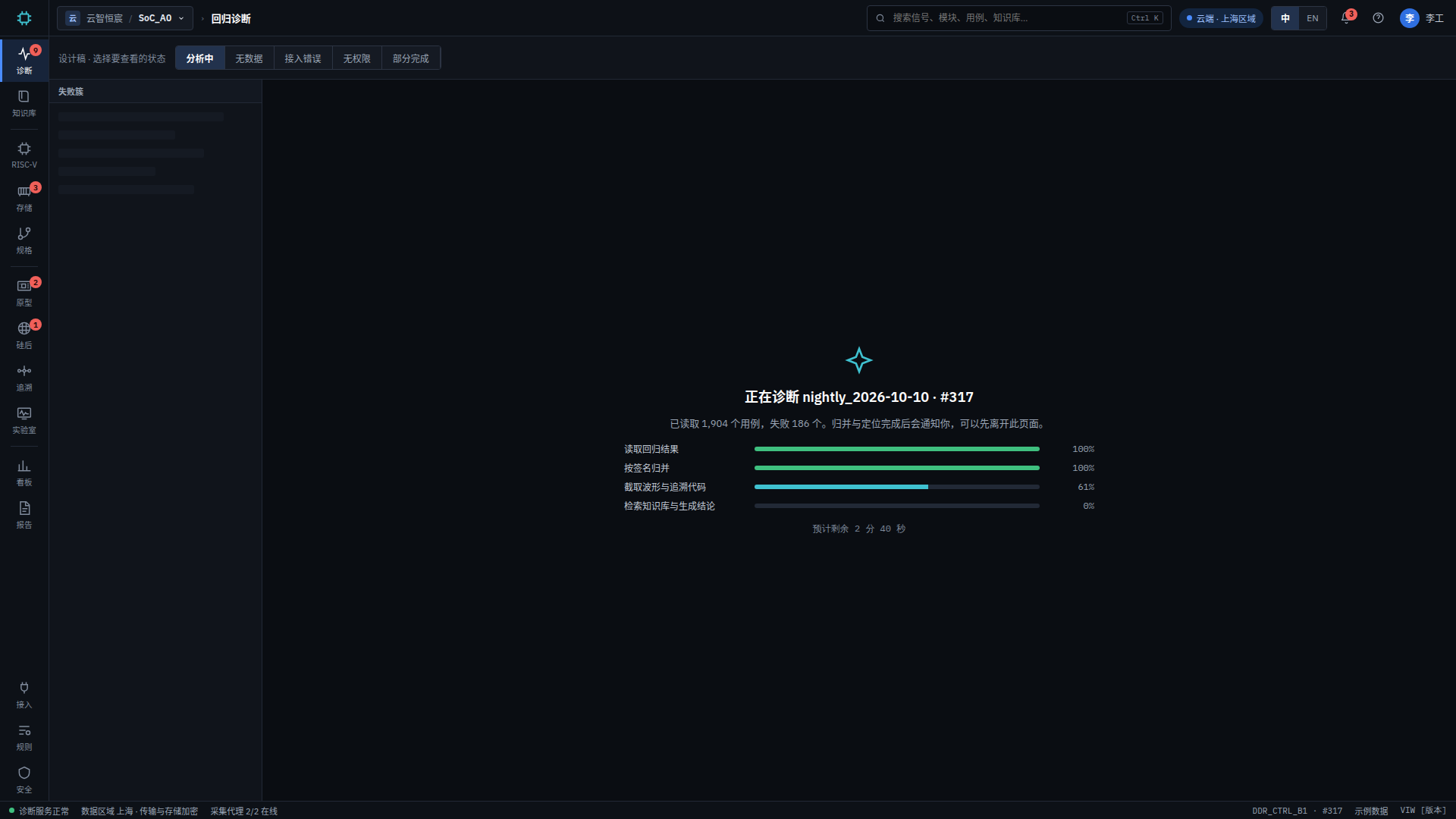Screen dimensions: 1456x819
Task: Expand the 云智恒宸 / SoC_A0 project dropdown
Action: click(125, 18)
